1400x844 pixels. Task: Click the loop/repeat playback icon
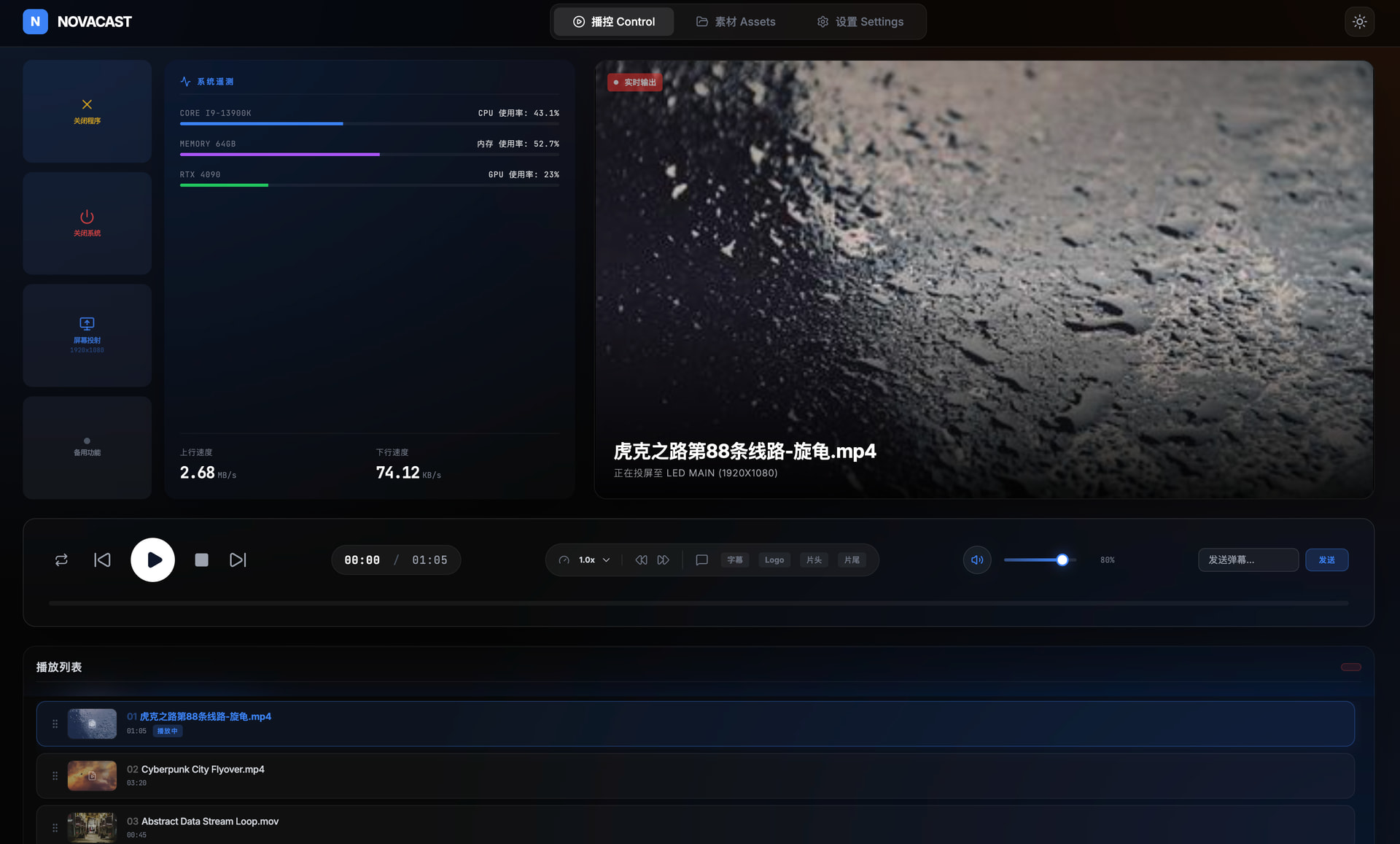61,560
